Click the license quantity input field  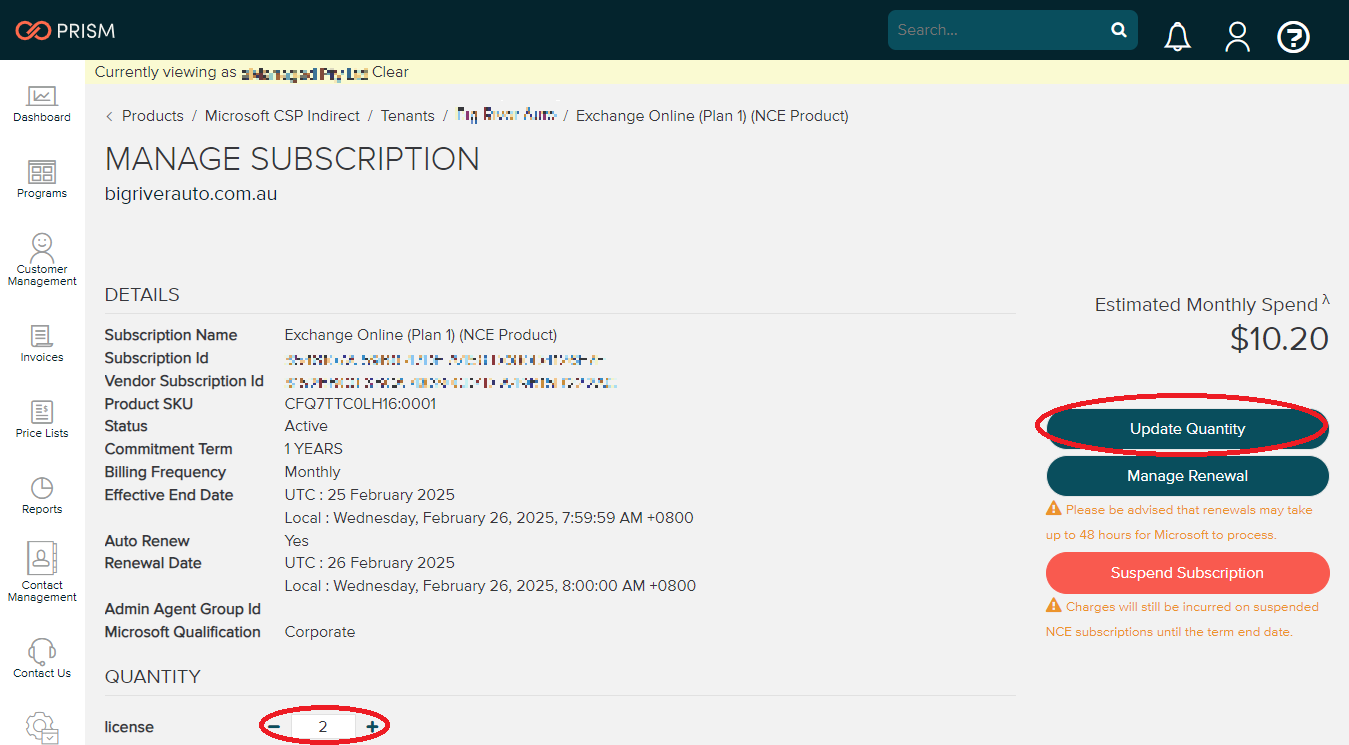point(323,727)
